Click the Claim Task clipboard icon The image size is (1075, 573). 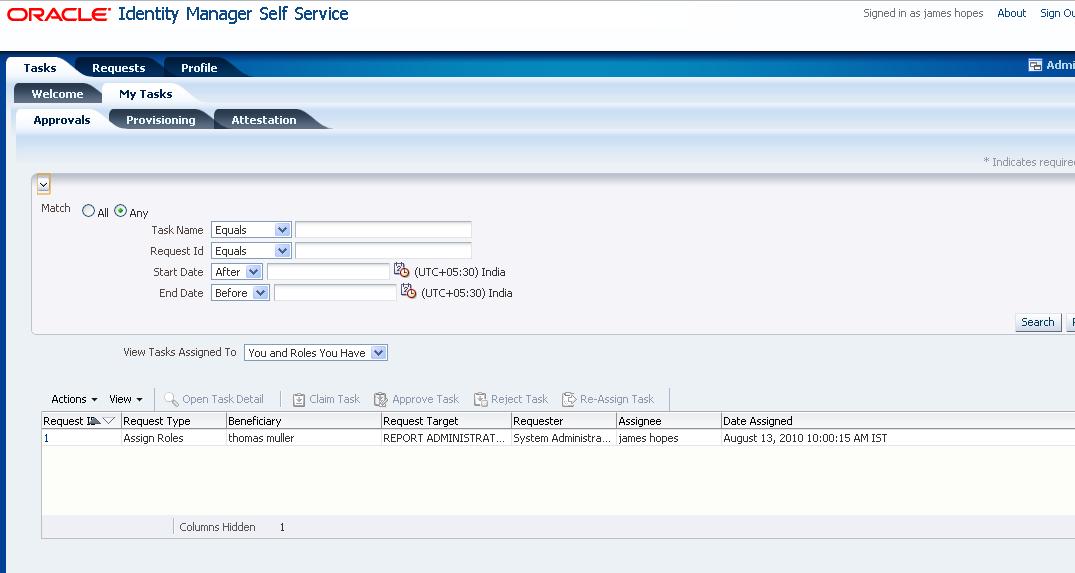[x=299, y=400]
